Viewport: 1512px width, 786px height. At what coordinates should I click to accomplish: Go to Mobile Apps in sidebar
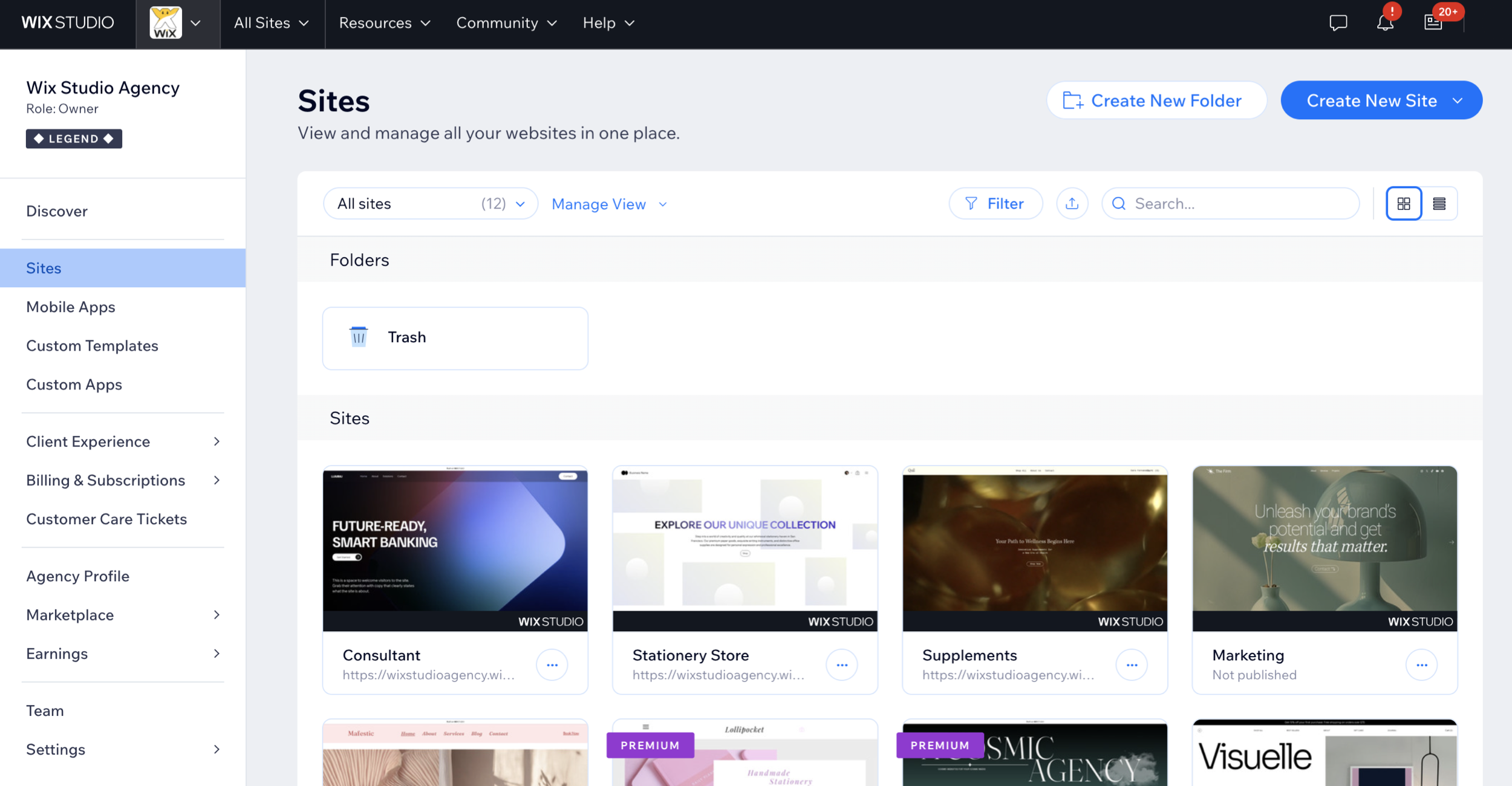71,307
